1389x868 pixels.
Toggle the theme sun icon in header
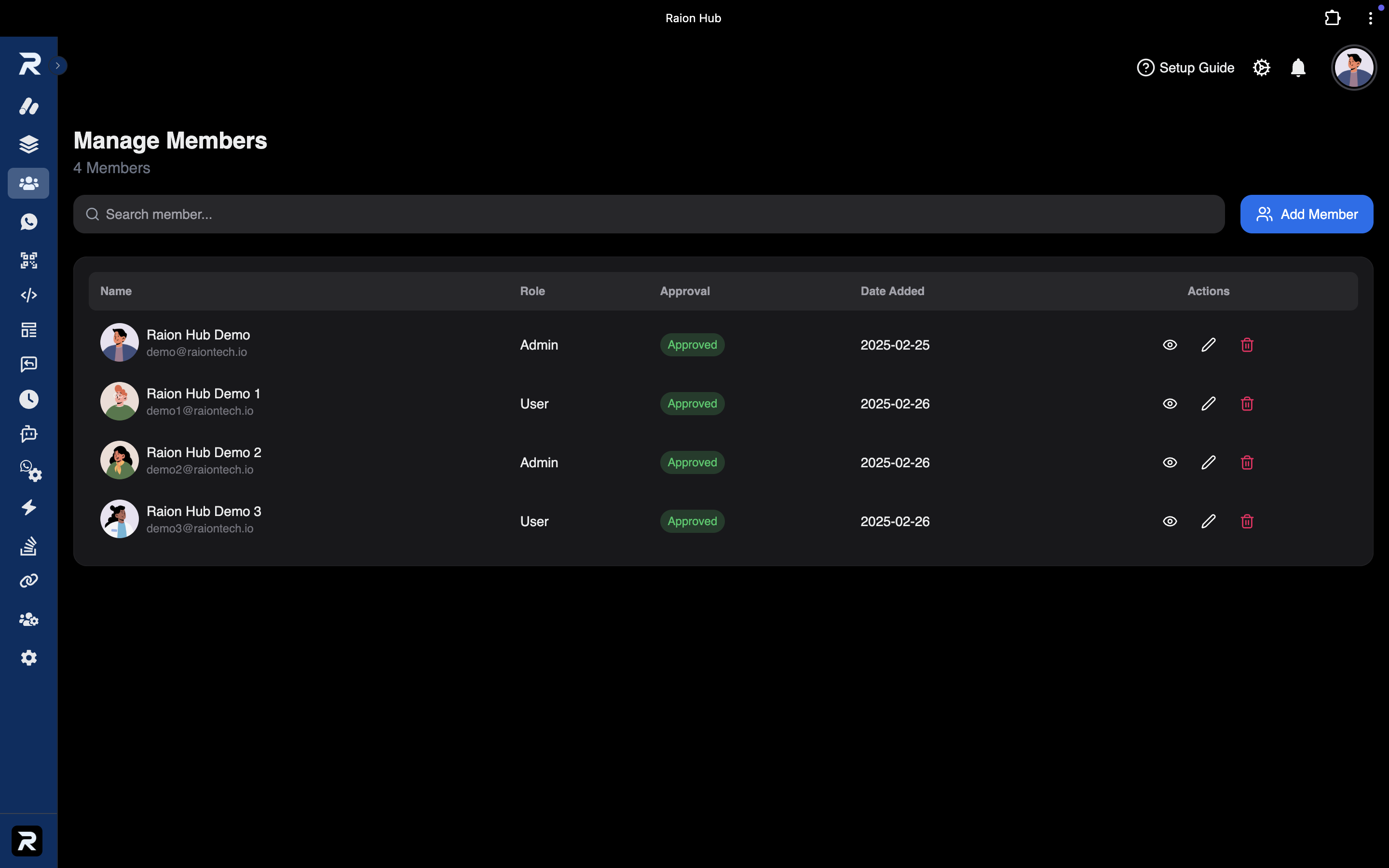pyautogui.click(x=1261, y=68)
